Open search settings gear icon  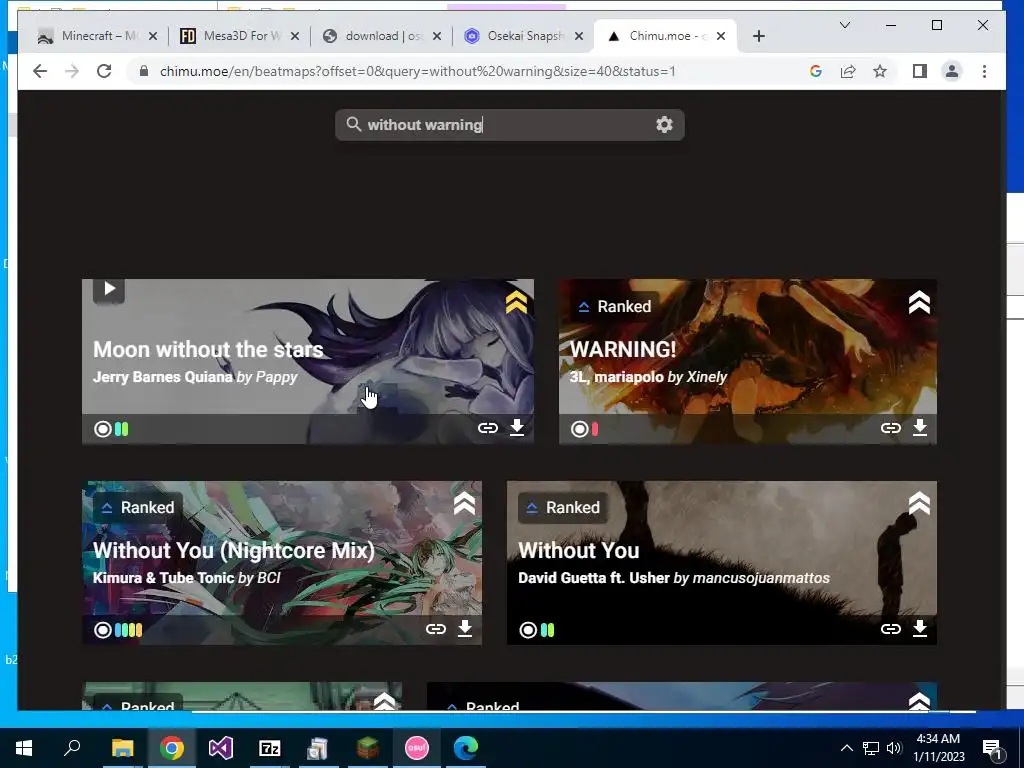coord(664,124)
